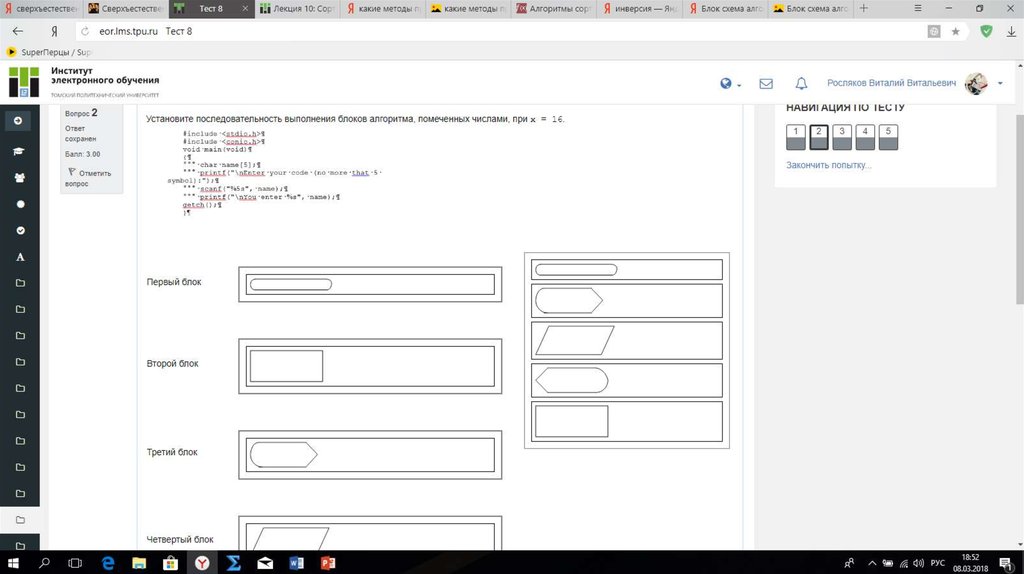The image size is (1024, 574).
Task: Bookmark page with the star icon
Action: pos(956,31)
